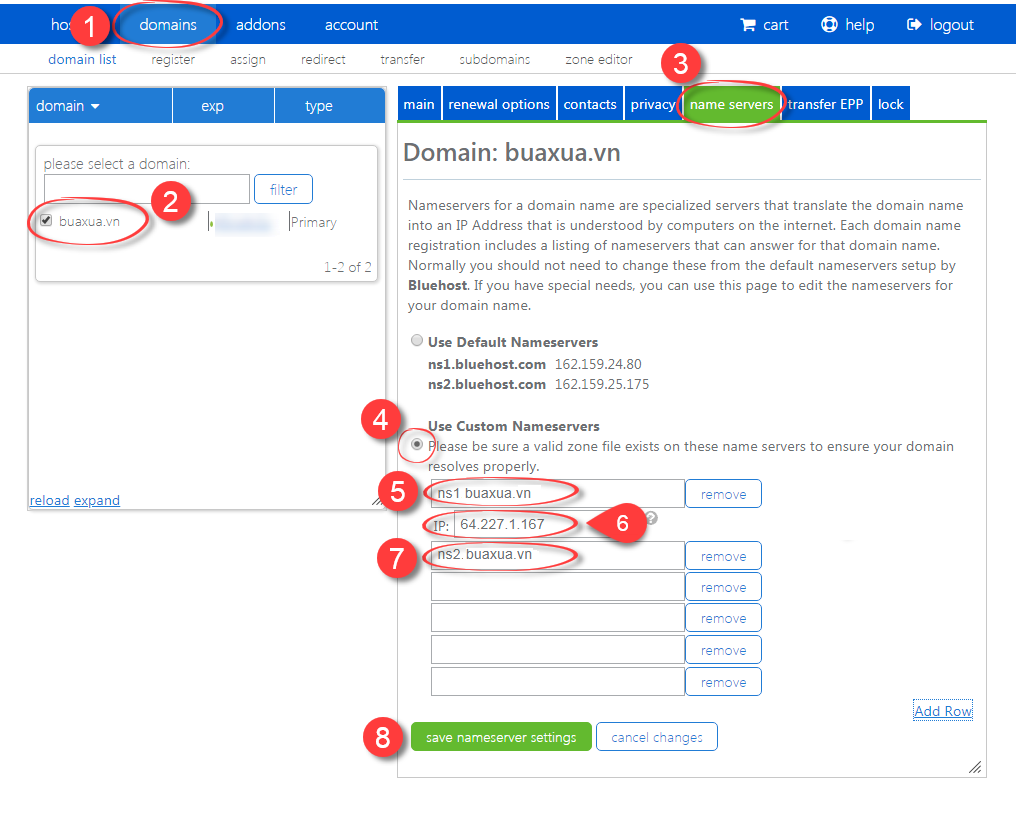Click the type column header
This screenshot has width=1016, height=825.
(330, 106)
